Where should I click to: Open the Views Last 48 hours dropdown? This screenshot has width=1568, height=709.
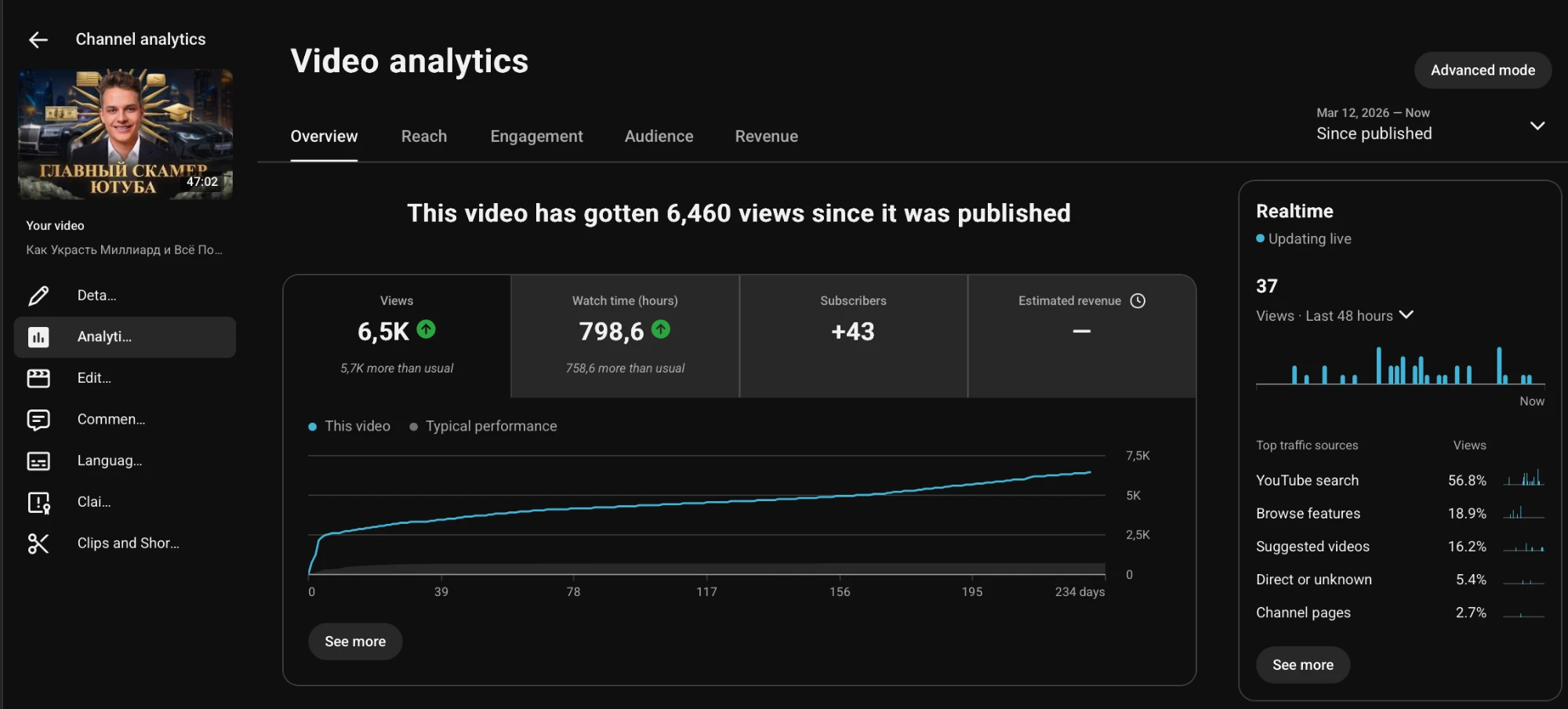pyautogui.click(x=1334, y=315)
